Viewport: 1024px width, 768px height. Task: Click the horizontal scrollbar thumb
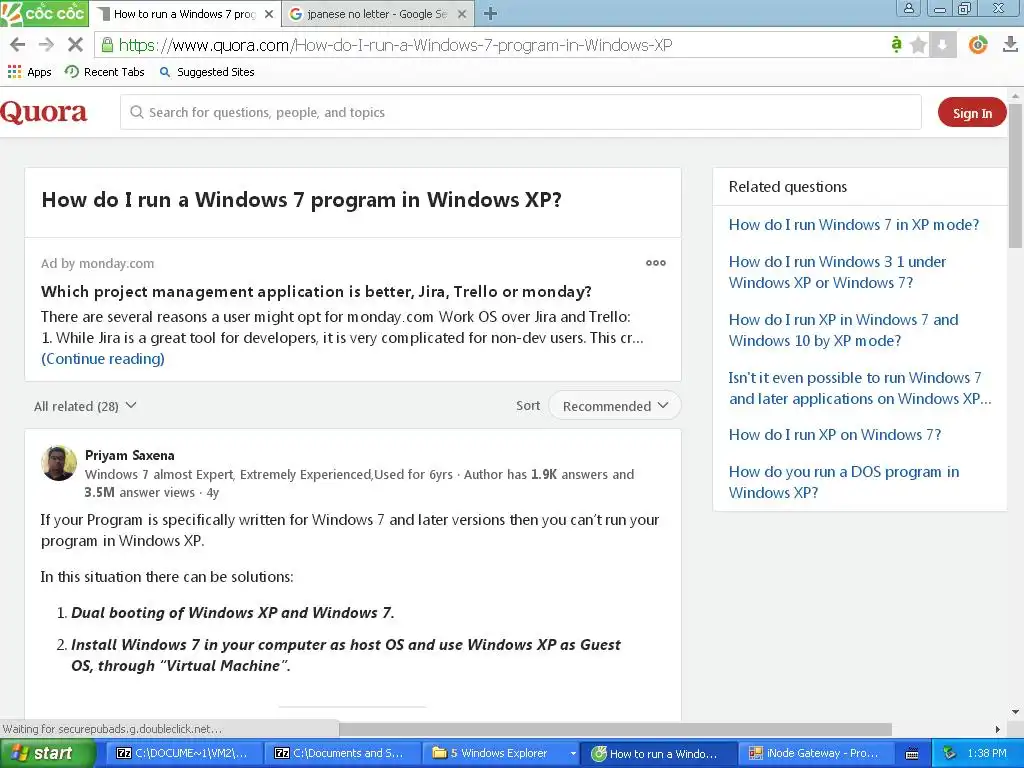coord(615,729)
